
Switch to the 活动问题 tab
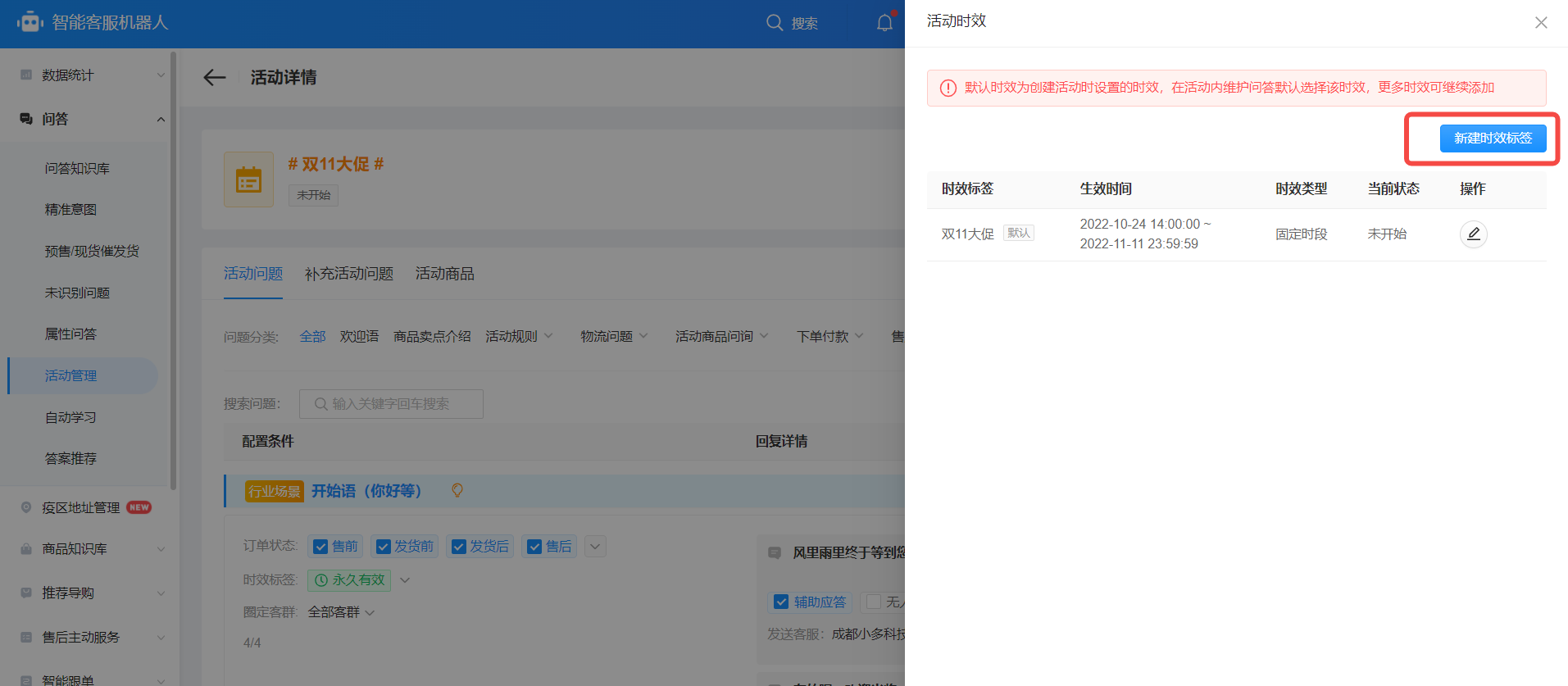point(253,274)
